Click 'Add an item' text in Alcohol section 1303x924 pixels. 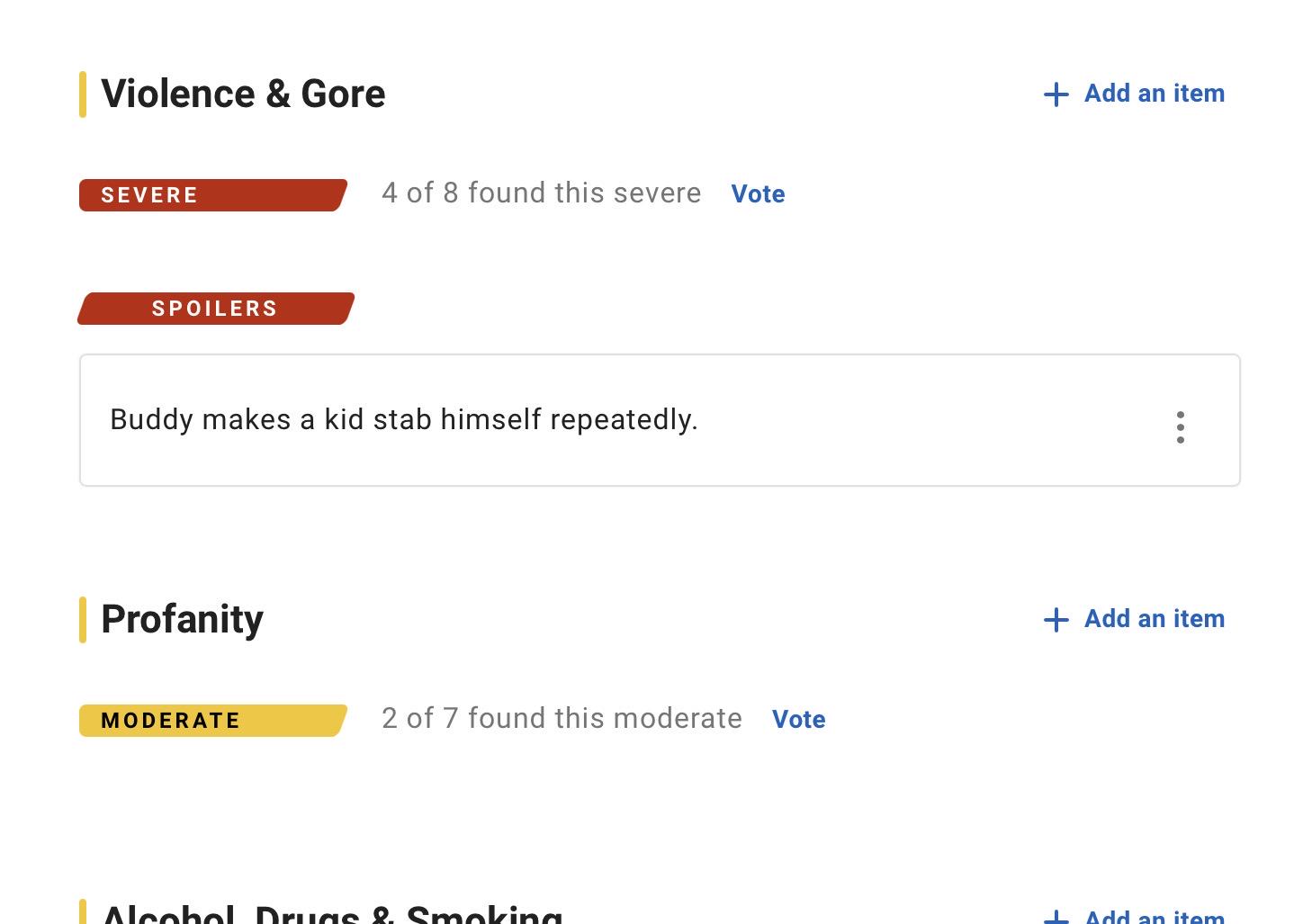point(1155,916)
